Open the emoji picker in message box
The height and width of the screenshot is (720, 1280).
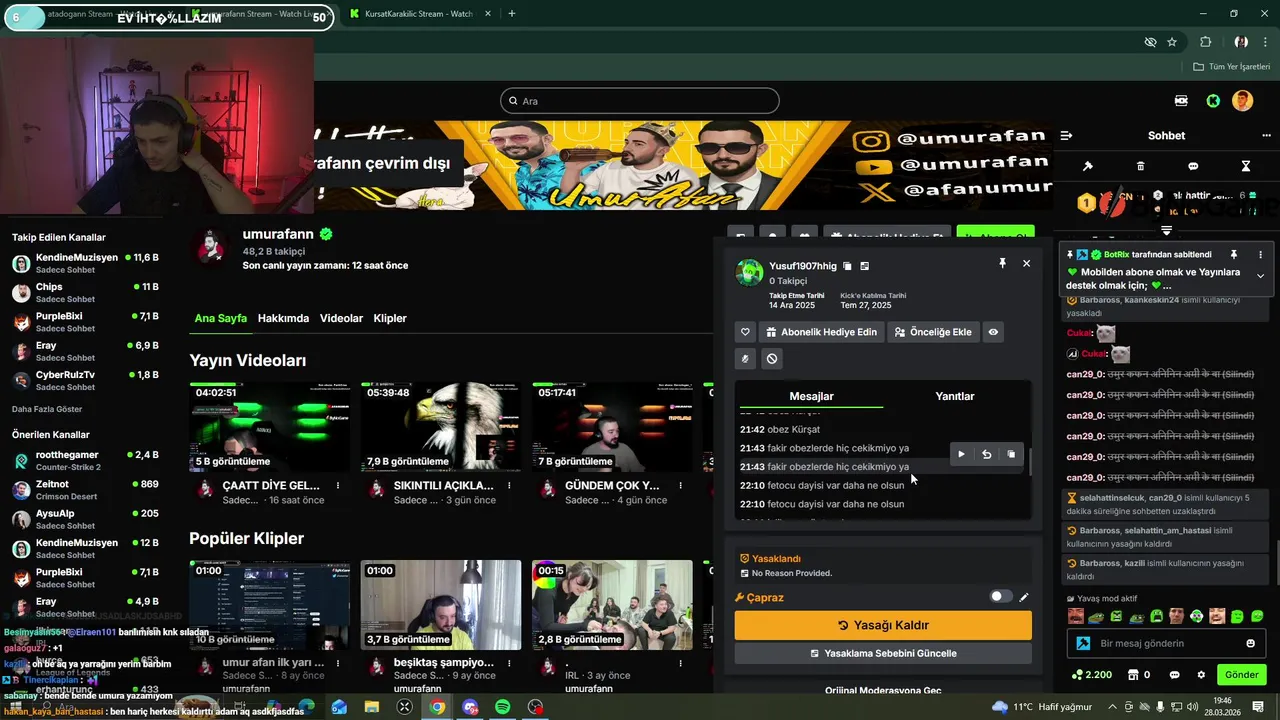pos(1250,643)
